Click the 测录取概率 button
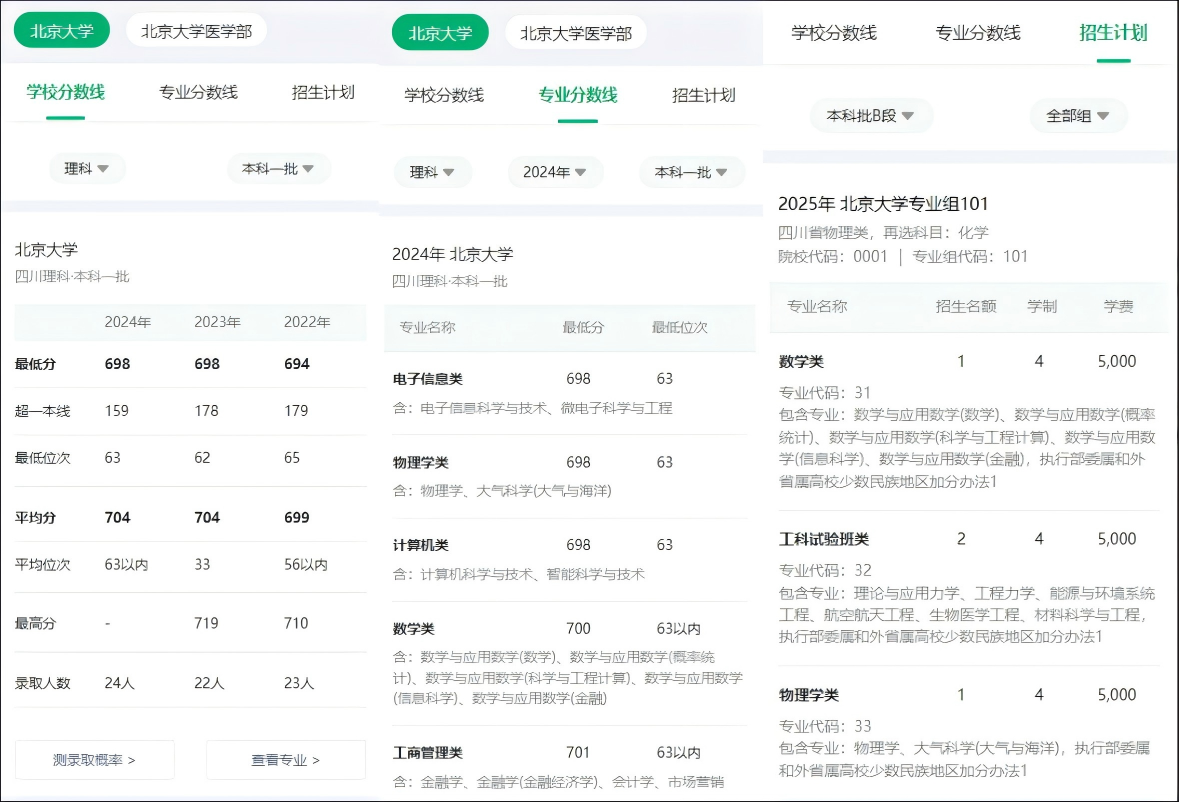 pyautogui.click(x=94, y=760)
